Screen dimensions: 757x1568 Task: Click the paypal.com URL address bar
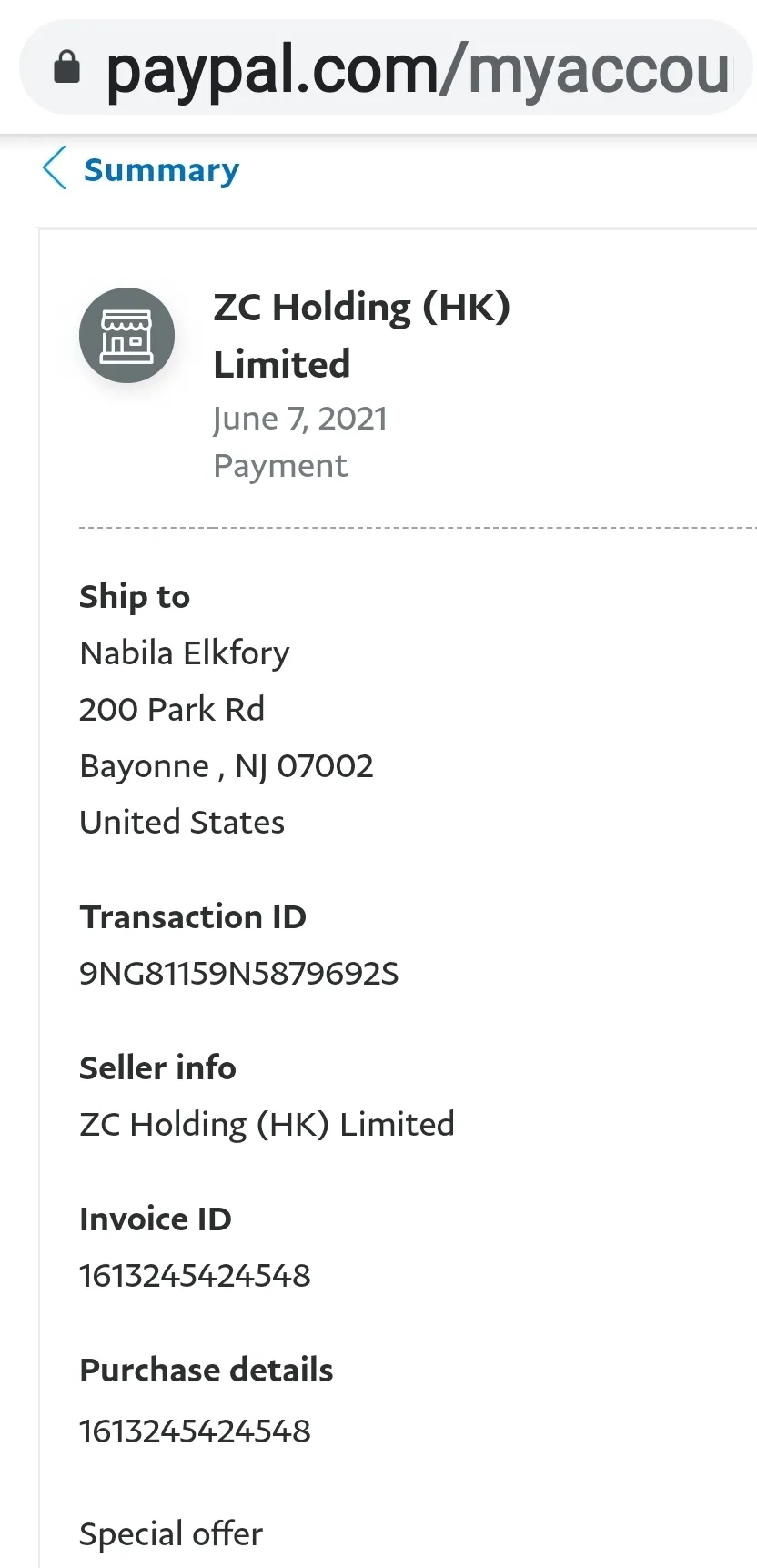pos(387,67)
